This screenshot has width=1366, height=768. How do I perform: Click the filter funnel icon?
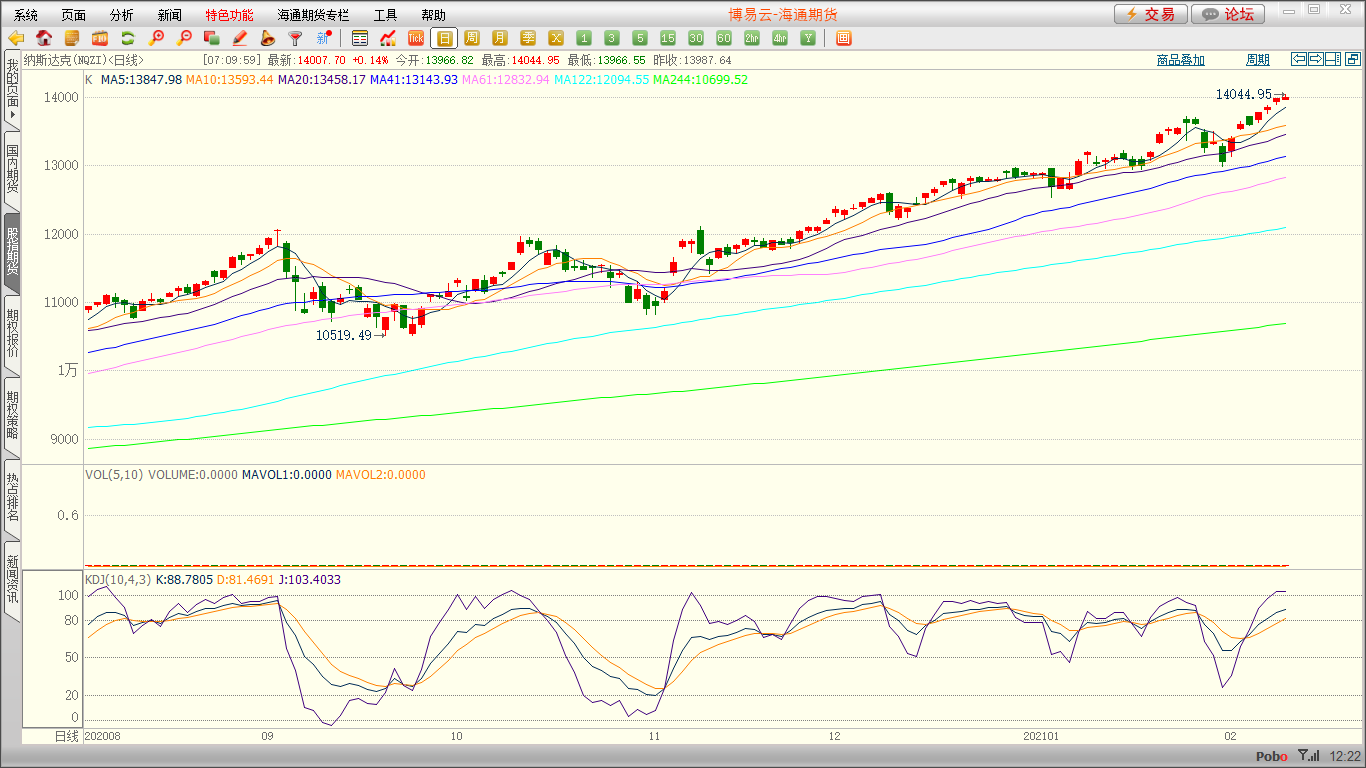295,38
